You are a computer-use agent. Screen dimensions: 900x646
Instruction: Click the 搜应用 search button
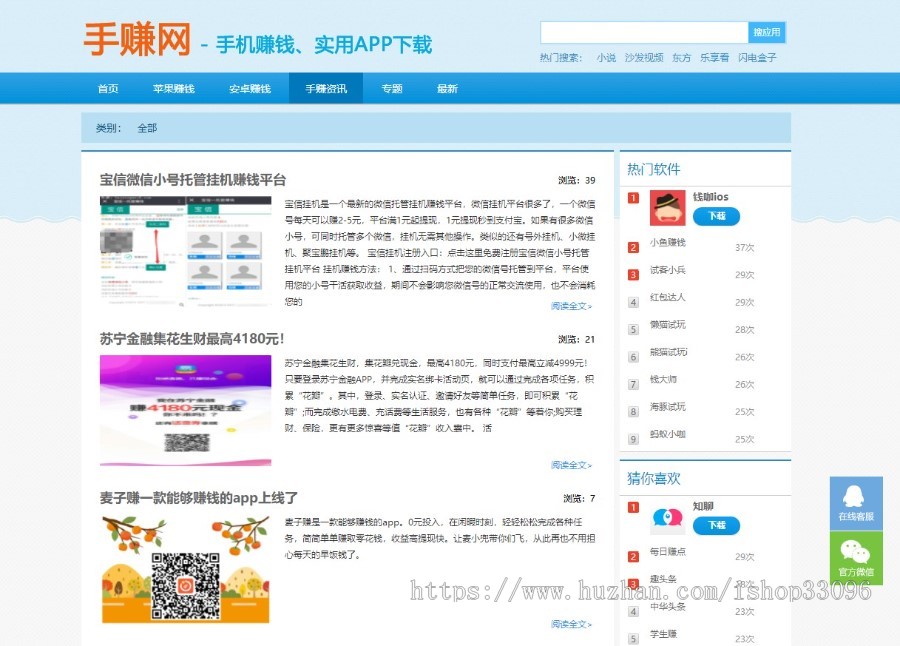point(769,31)
